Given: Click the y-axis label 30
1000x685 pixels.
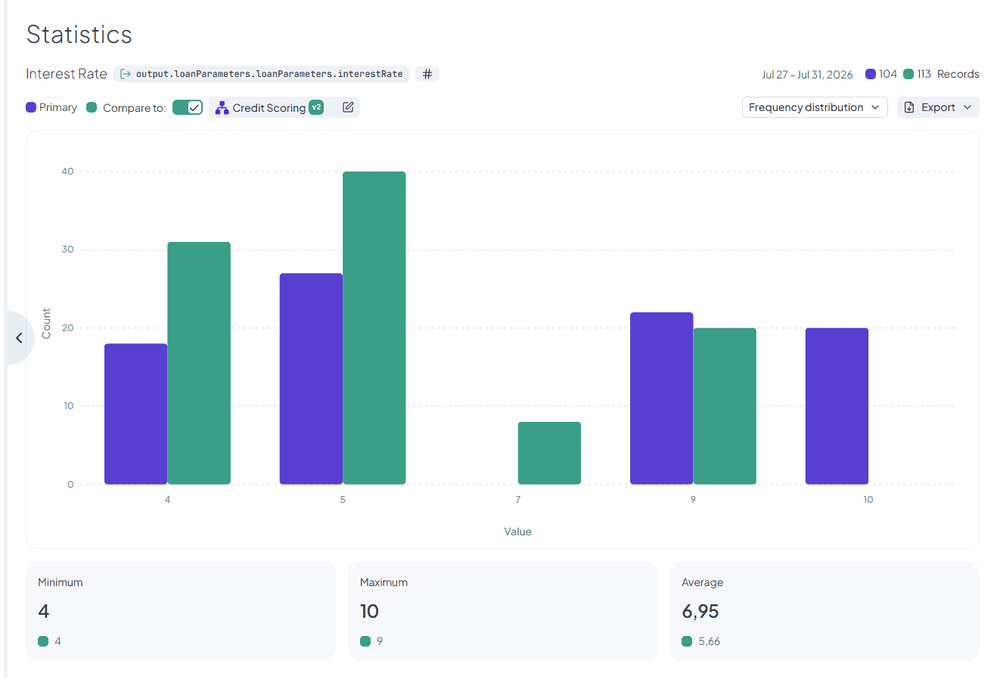Looking at the screenshot, I should tap(68, 249).
